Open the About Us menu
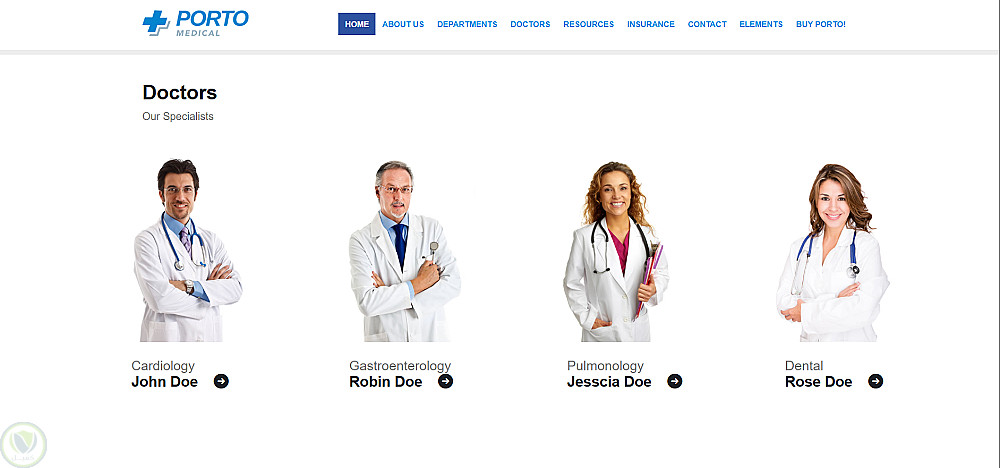Viewport: 1000px width, 468px height. click(403, 24)
